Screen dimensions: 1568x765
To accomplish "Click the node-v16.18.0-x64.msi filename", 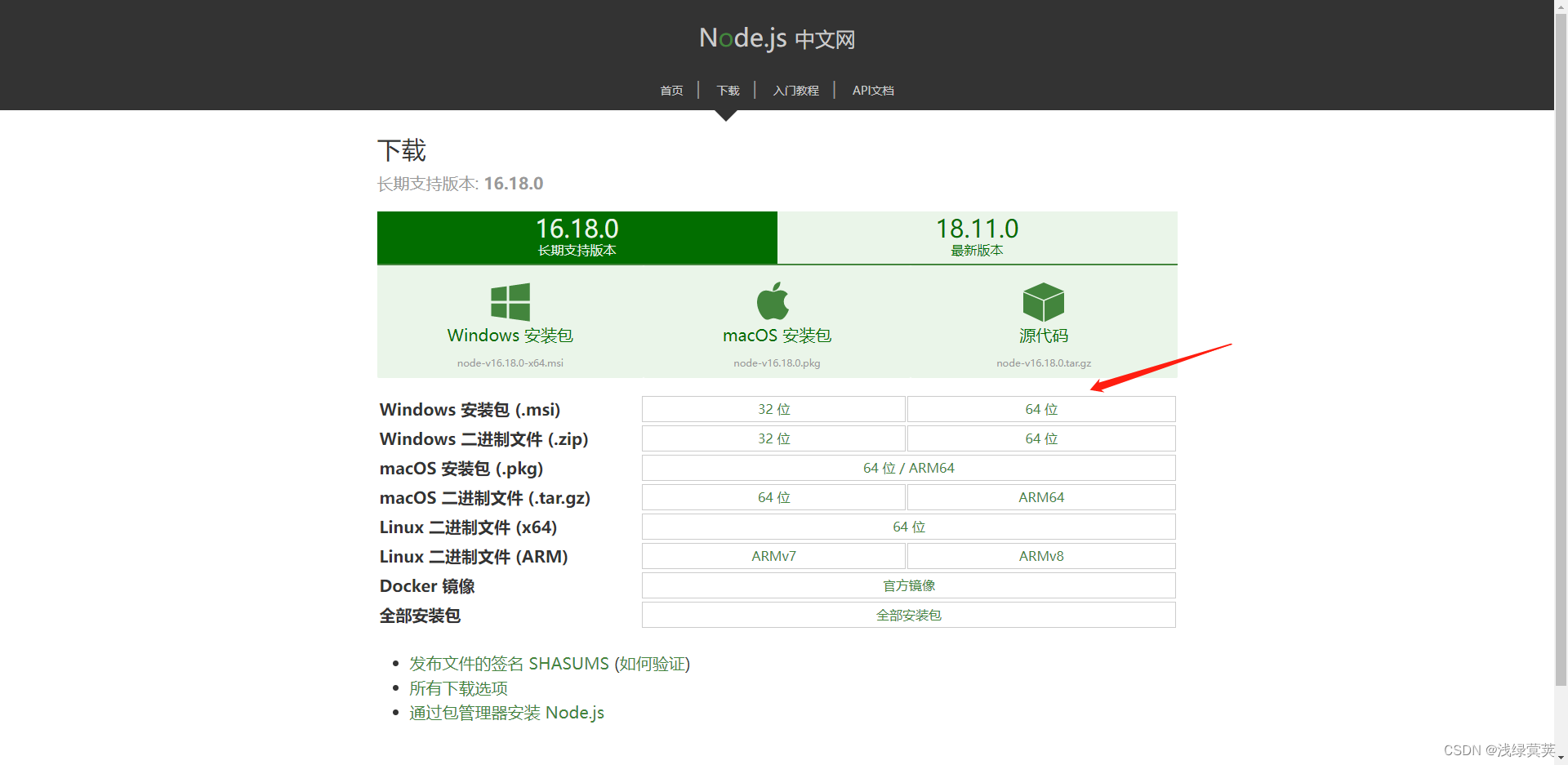I will pyautogui.click(x=510, y=363).
